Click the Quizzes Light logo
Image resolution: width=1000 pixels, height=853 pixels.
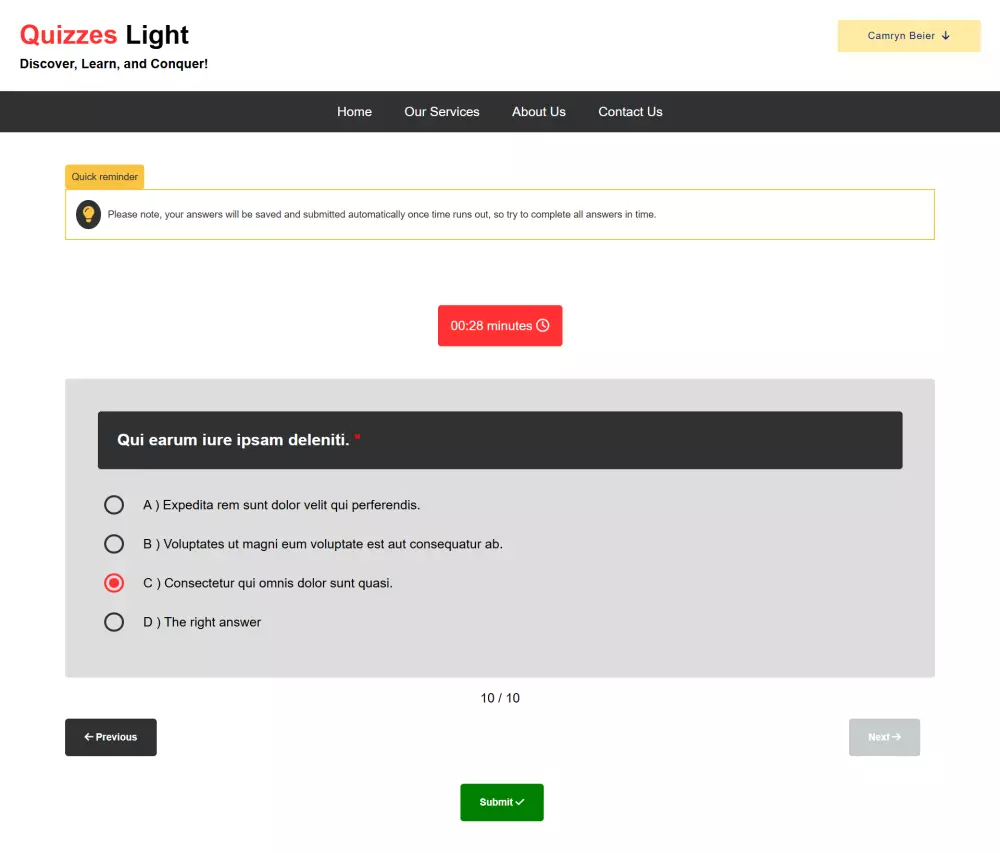[x=104, y=34]
